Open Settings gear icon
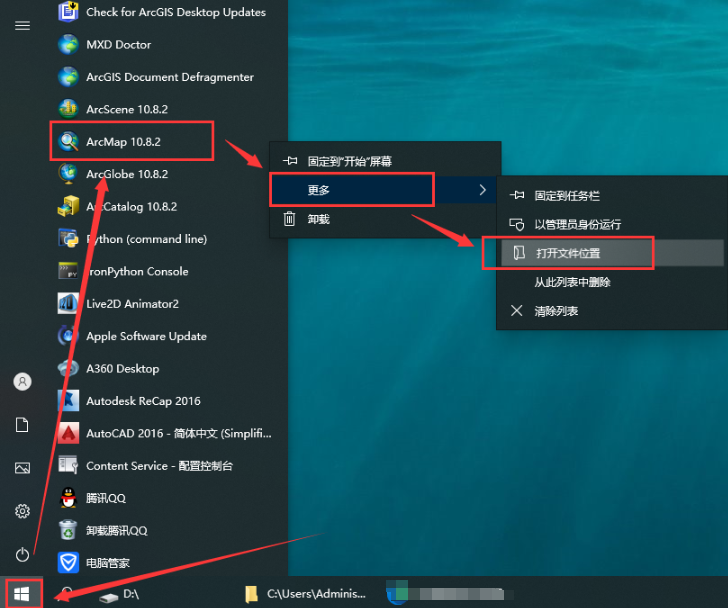This screenshot has width=728, height=608. (x=22, y=511)
